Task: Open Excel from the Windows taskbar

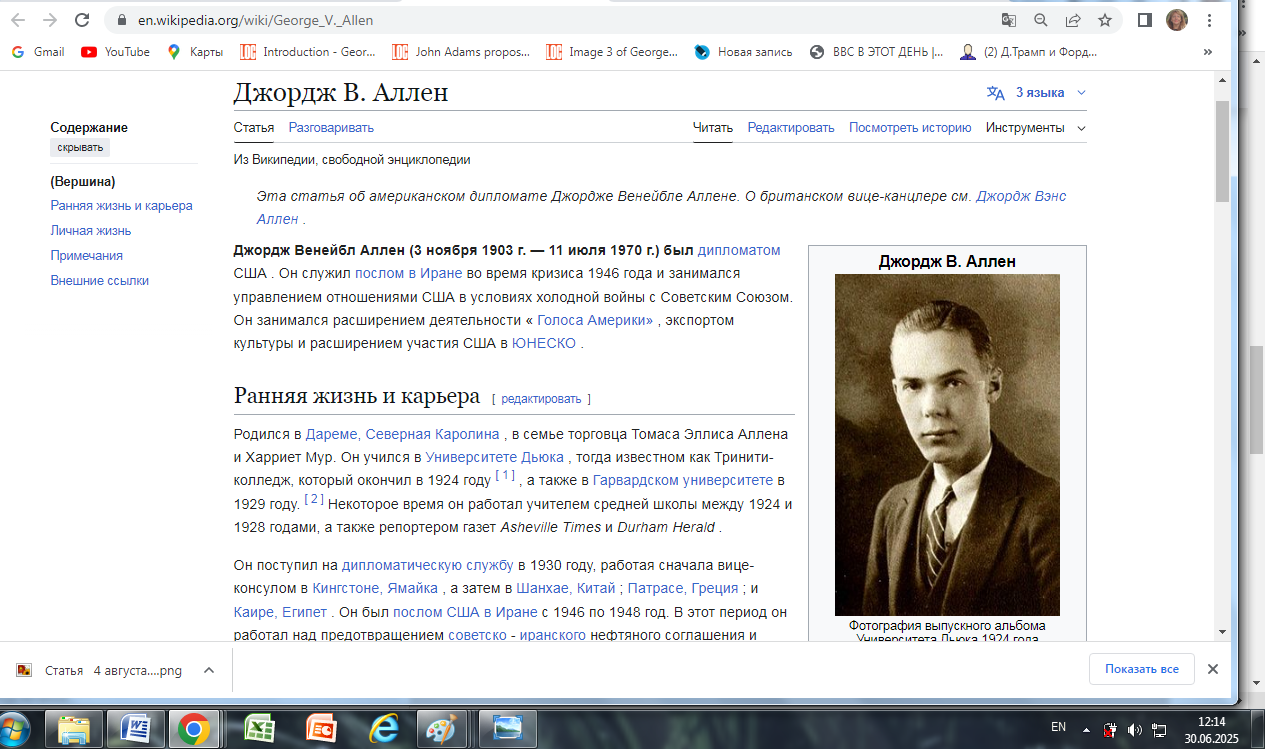Action: click(x=259, y=728)
